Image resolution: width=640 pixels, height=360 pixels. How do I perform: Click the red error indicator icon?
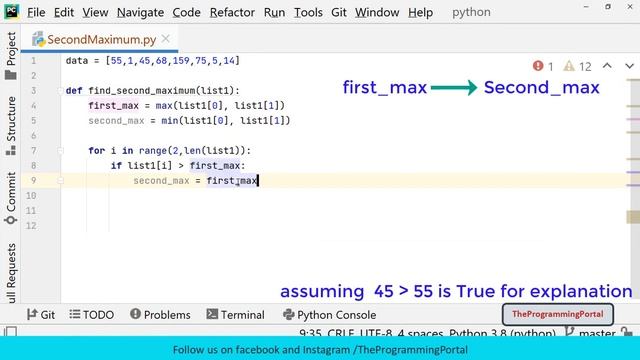(538, 66)
